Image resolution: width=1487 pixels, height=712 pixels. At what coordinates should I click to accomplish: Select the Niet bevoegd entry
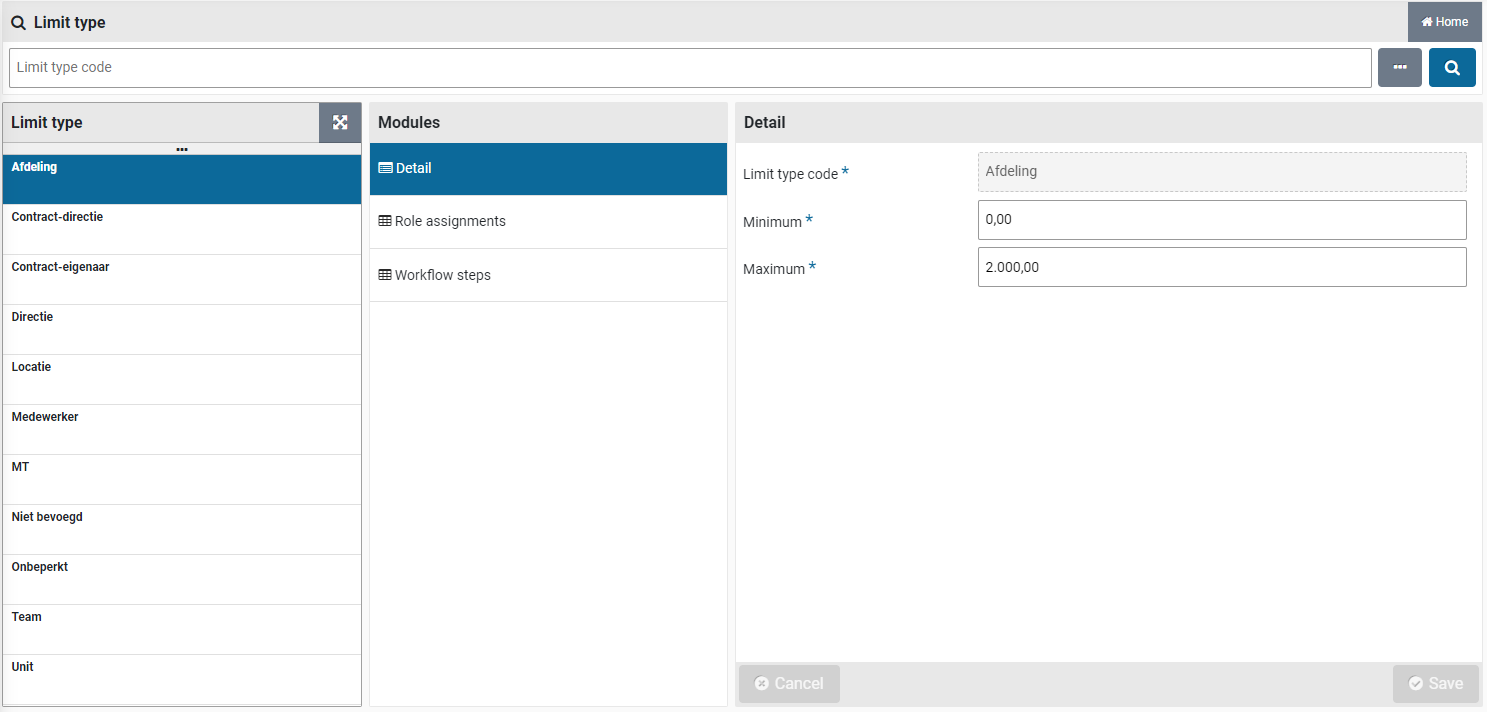(181, 529)
